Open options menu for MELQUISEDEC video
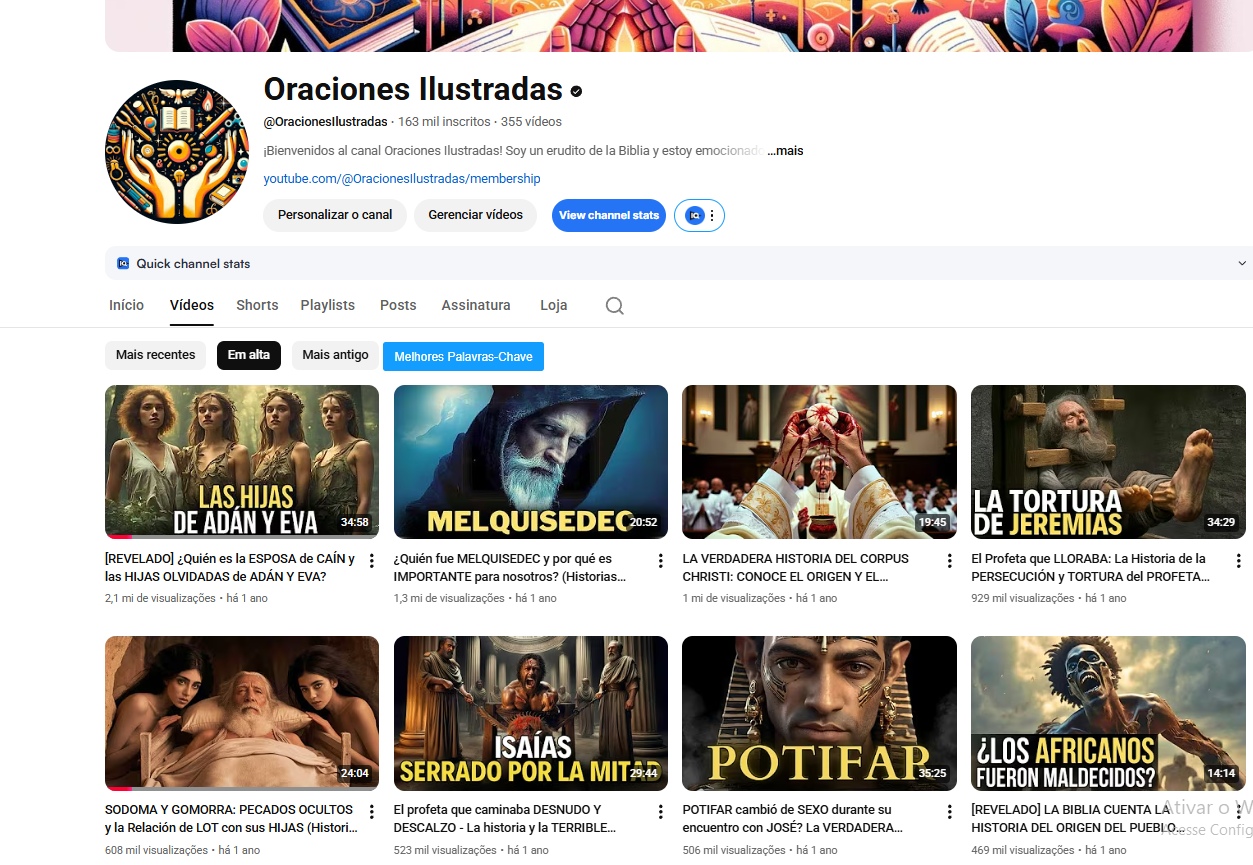The width and height of the screenshot is (1253, 865). pos(661,561)
